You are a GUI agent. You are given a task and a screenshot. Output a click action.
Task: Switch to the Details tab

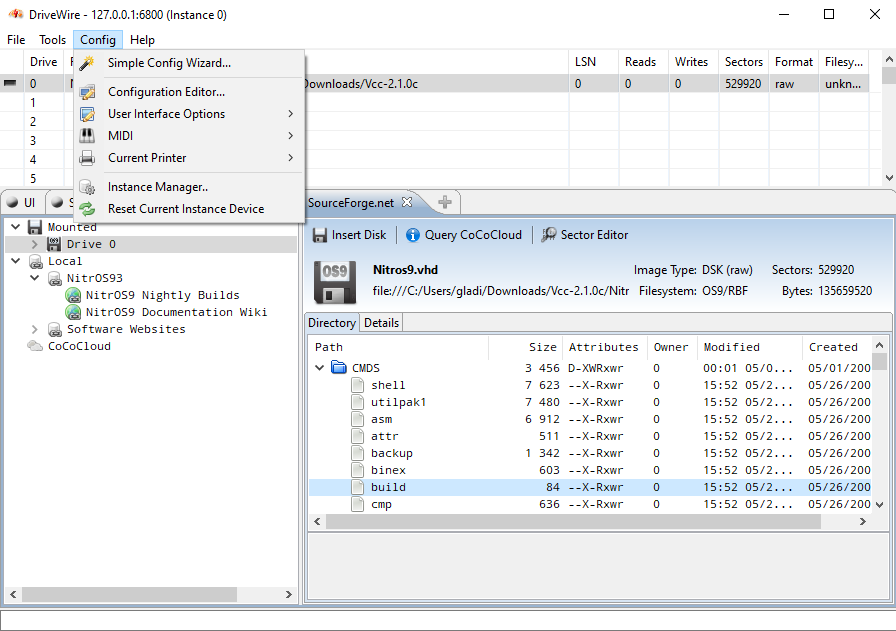381,323
